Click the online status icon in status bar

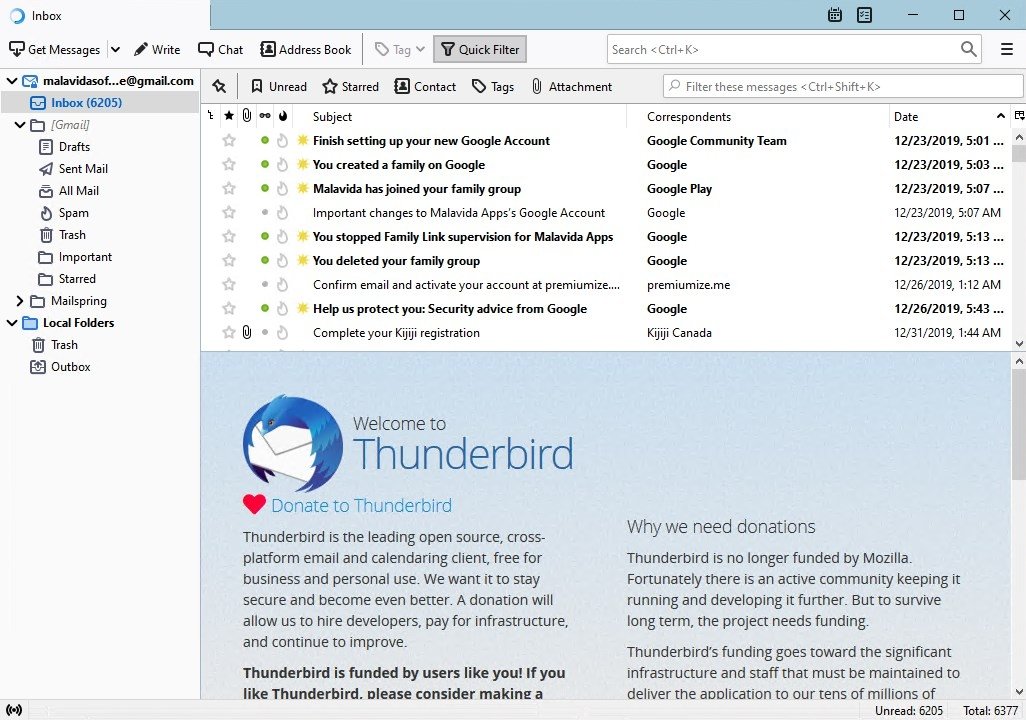(x=14, y=710)
